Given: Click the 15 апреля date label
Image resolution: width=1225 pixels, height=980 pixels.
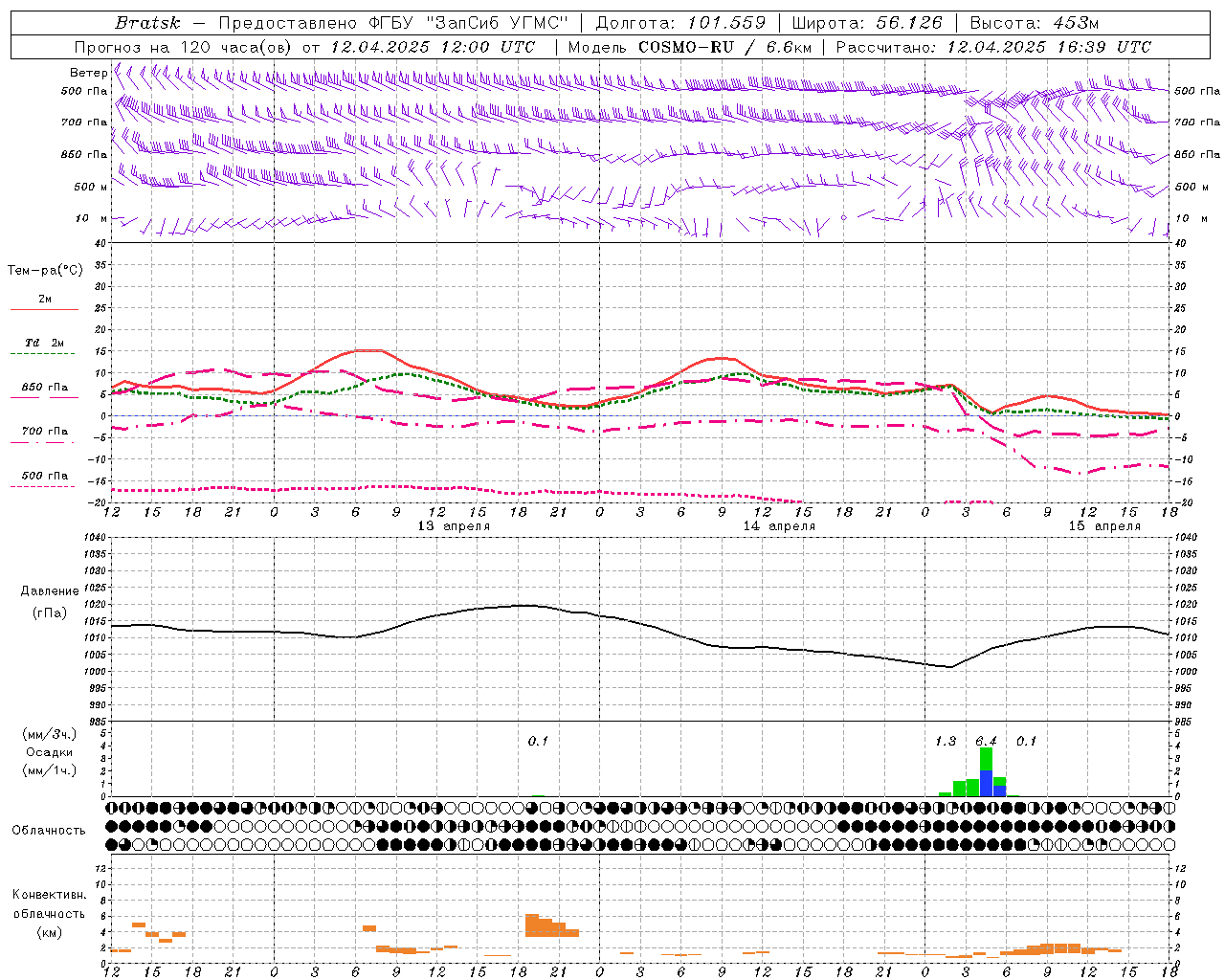Looking at the screenshot, I should 1104,526.
